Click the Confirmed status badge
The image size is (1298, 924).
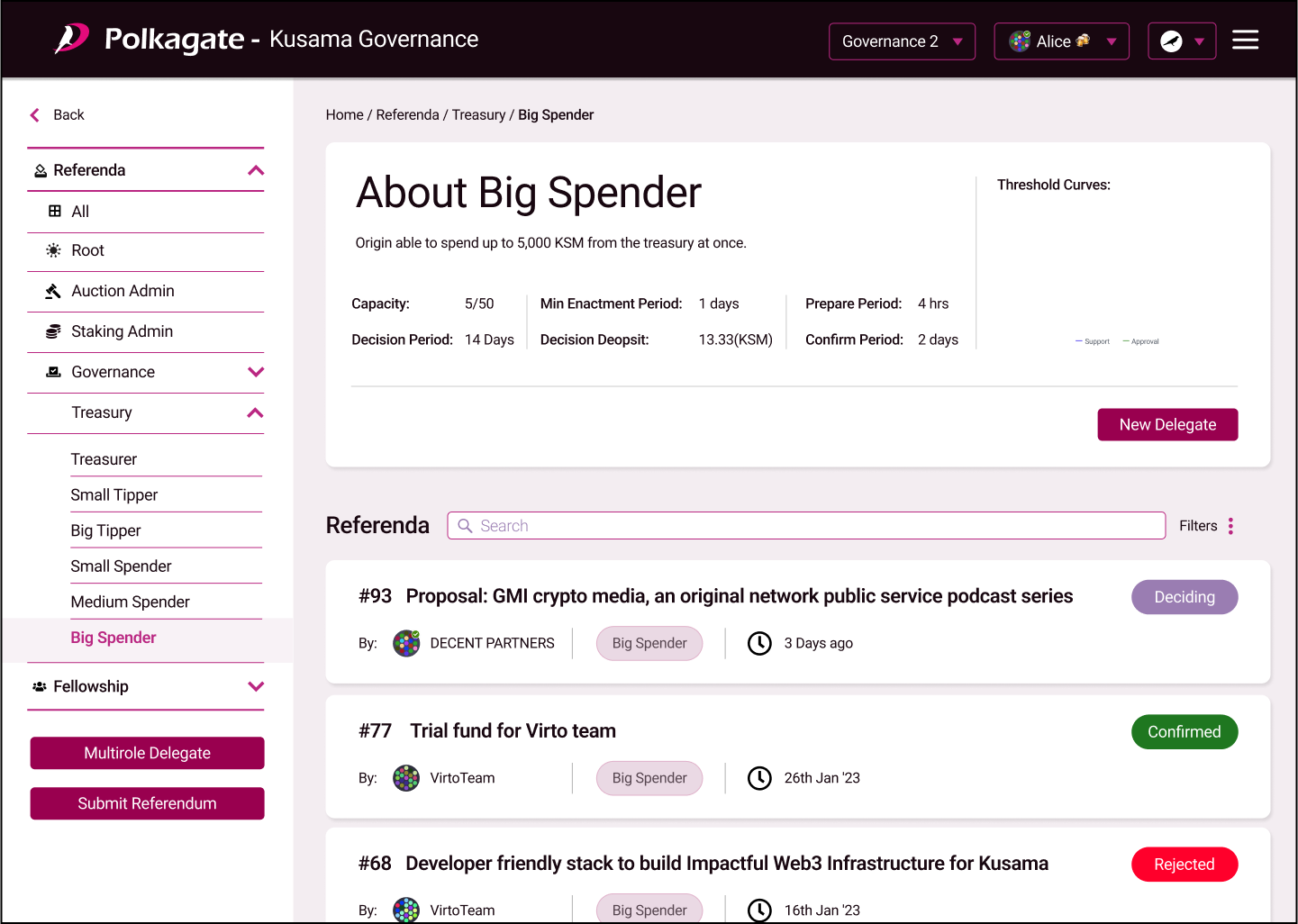coord(1185,732)
